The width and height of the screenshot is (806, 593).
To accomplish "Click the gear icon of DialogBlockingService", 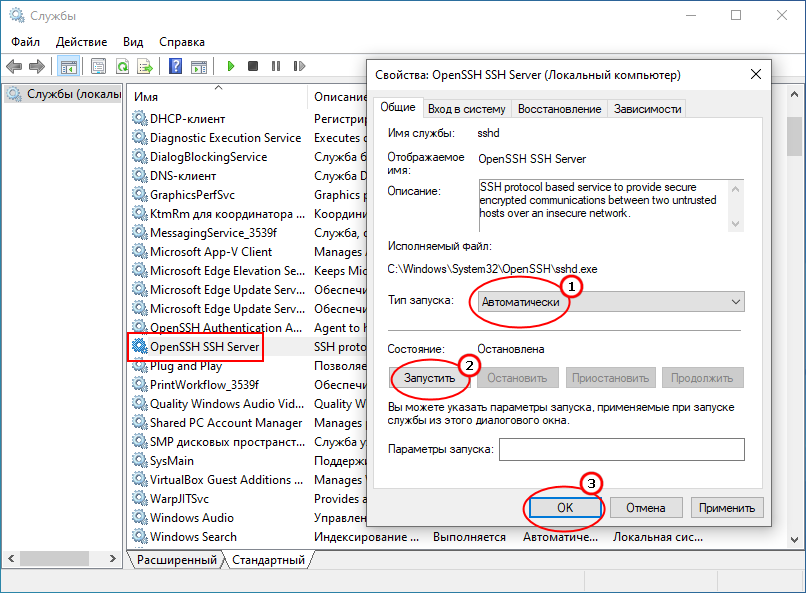I will [x=139, y=156].
